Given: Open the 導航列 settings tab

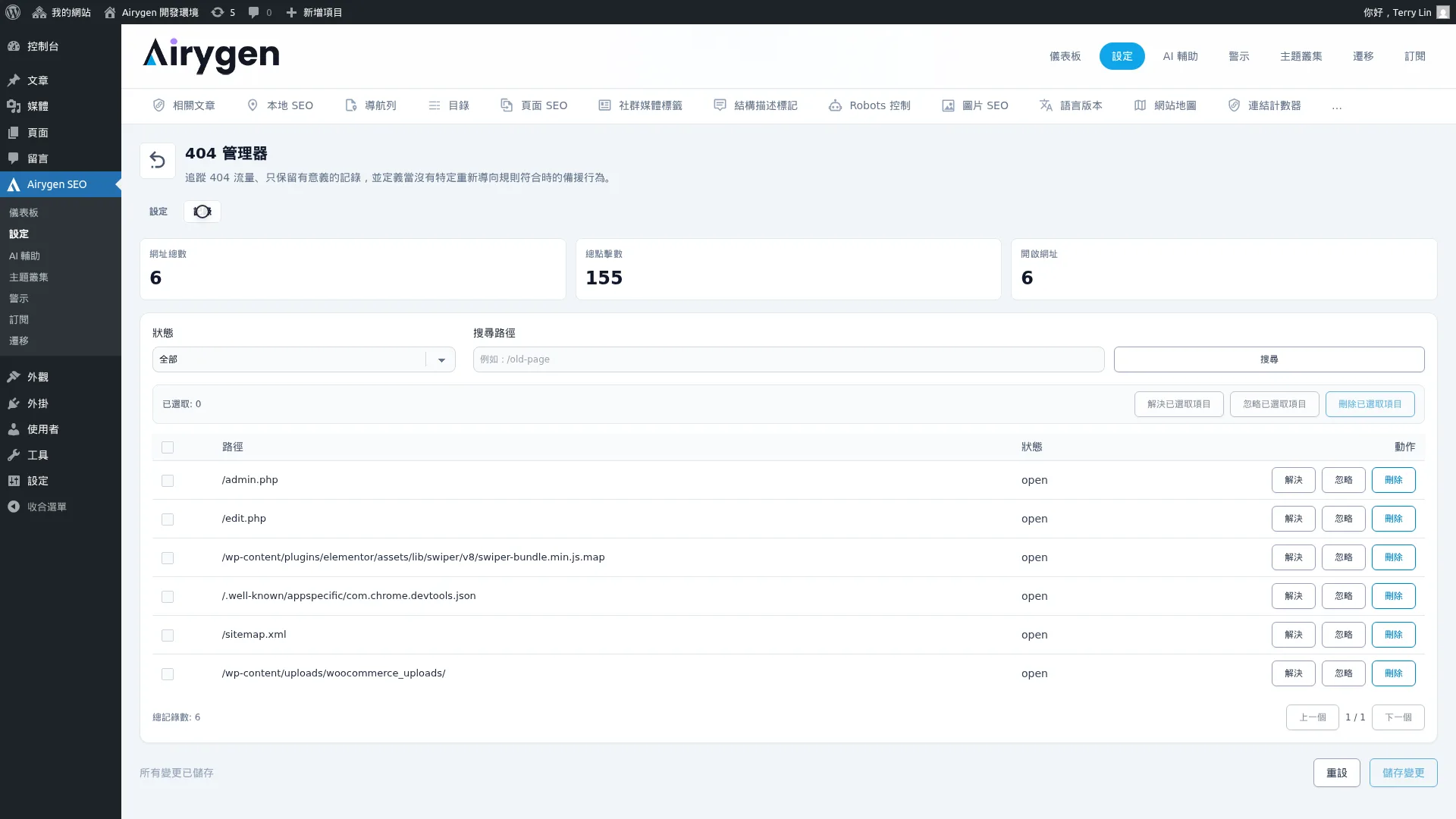Looking at the screenshot, I should pyautogui.click(x=371, y=105).
